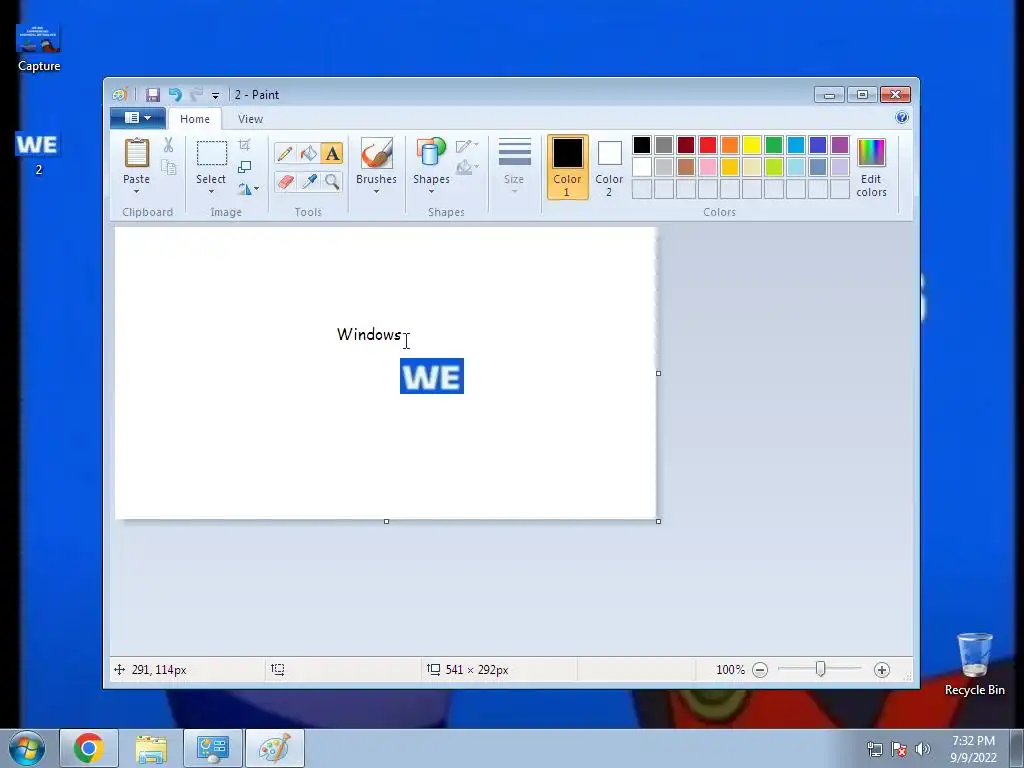Click the Windows text on canvas
This screenshot has width=1024, height=768.
369,334
